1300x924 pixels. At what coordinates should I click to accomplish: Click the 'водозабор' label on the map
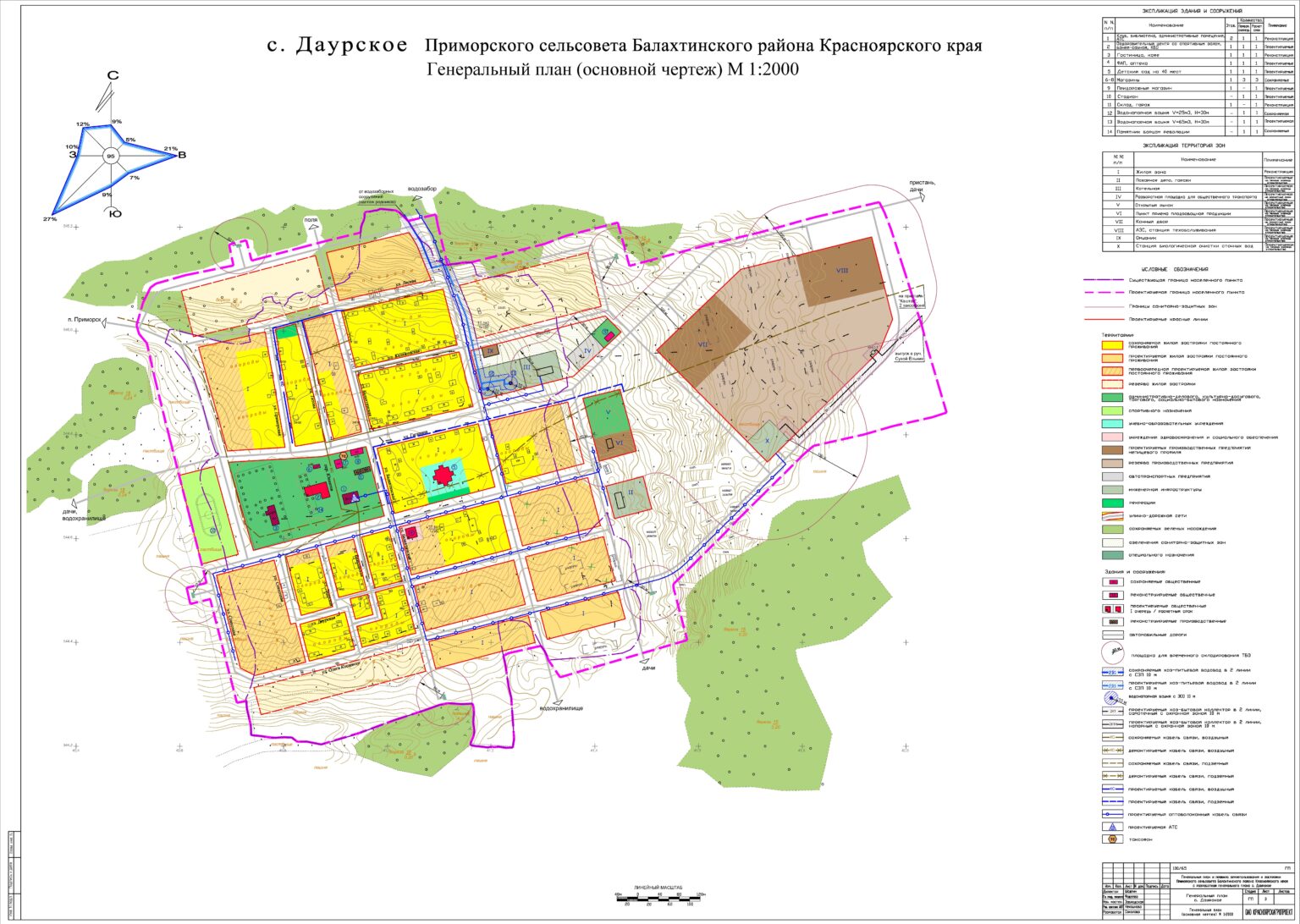pos(422,189)
